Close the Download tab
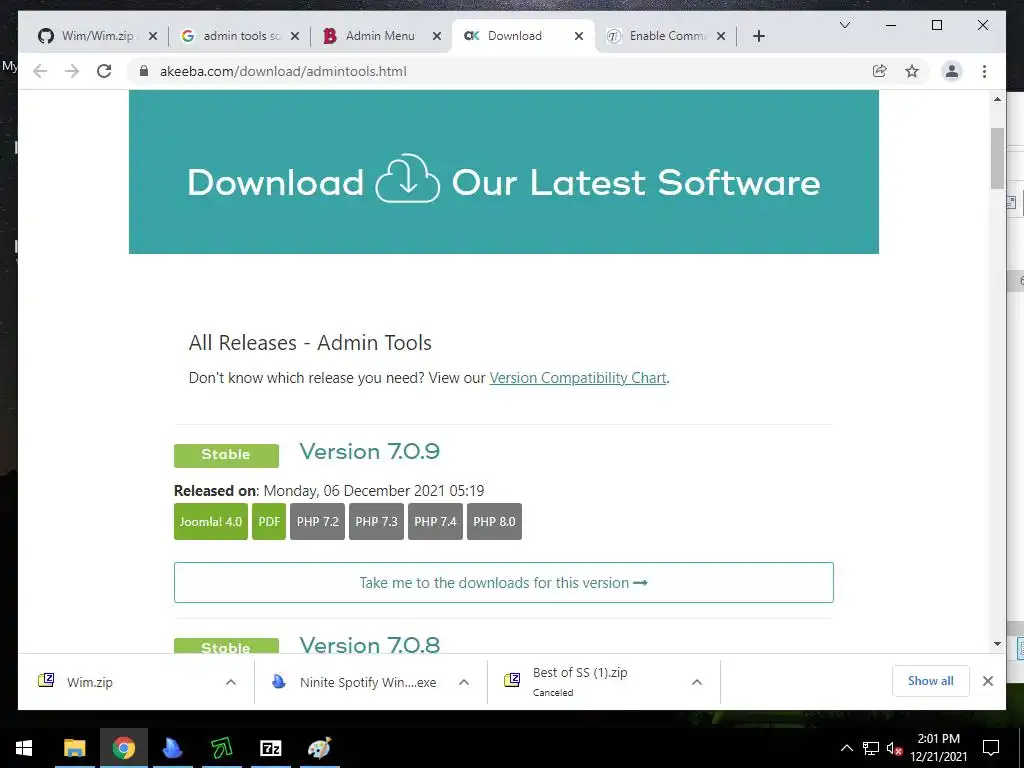 (579, 36)
